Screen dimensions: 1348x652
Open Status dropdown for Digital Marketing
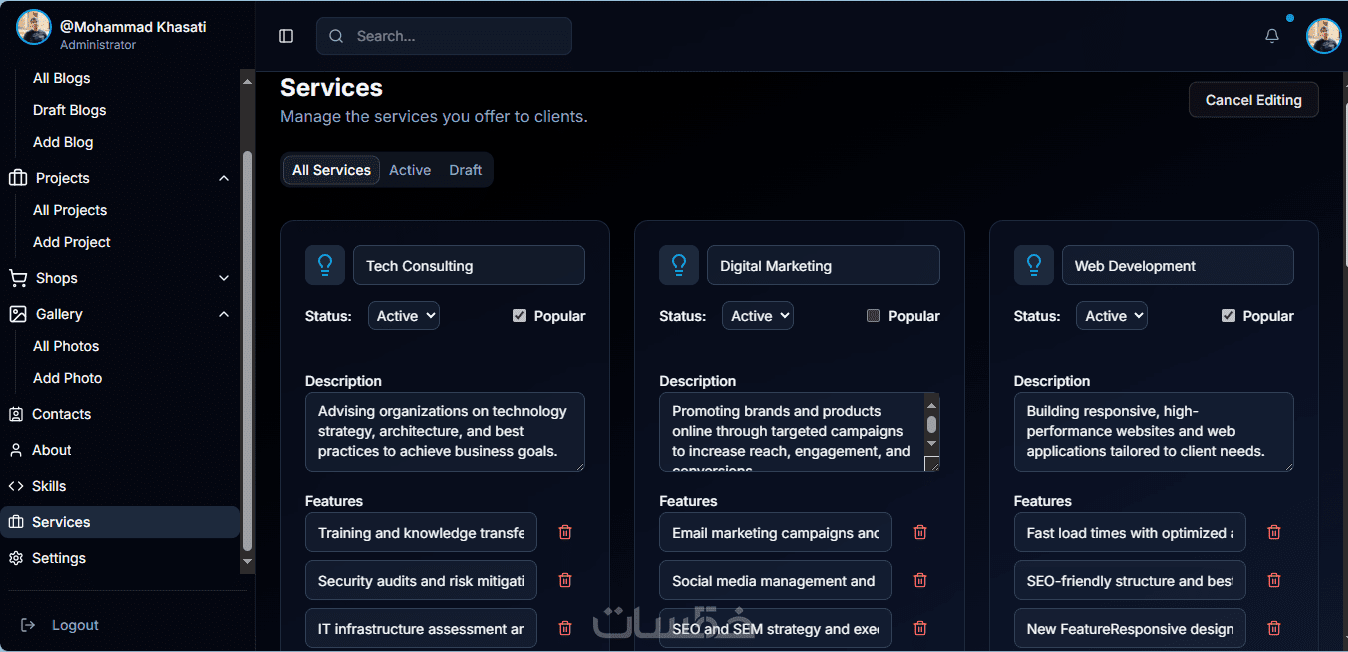coord(758,316)
